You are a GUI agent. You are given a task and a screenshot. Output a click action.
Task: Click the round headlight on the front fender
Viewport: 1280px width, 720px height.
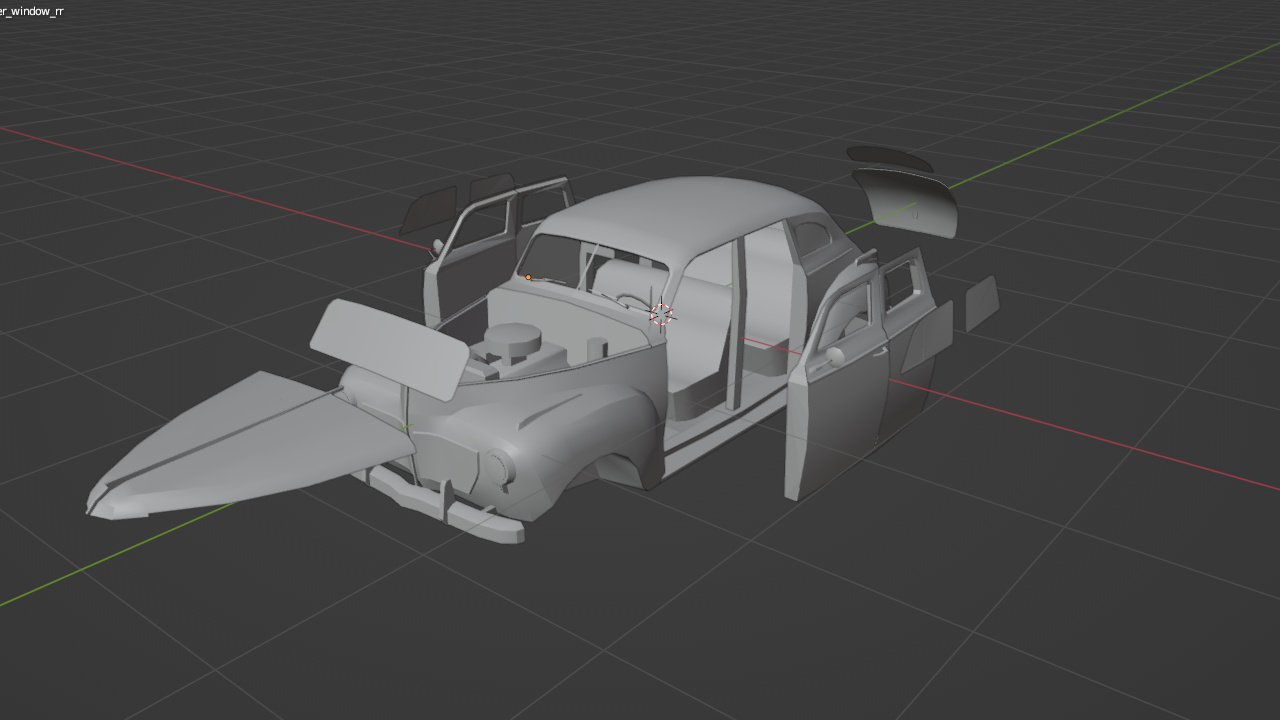[x=499, y=468]
